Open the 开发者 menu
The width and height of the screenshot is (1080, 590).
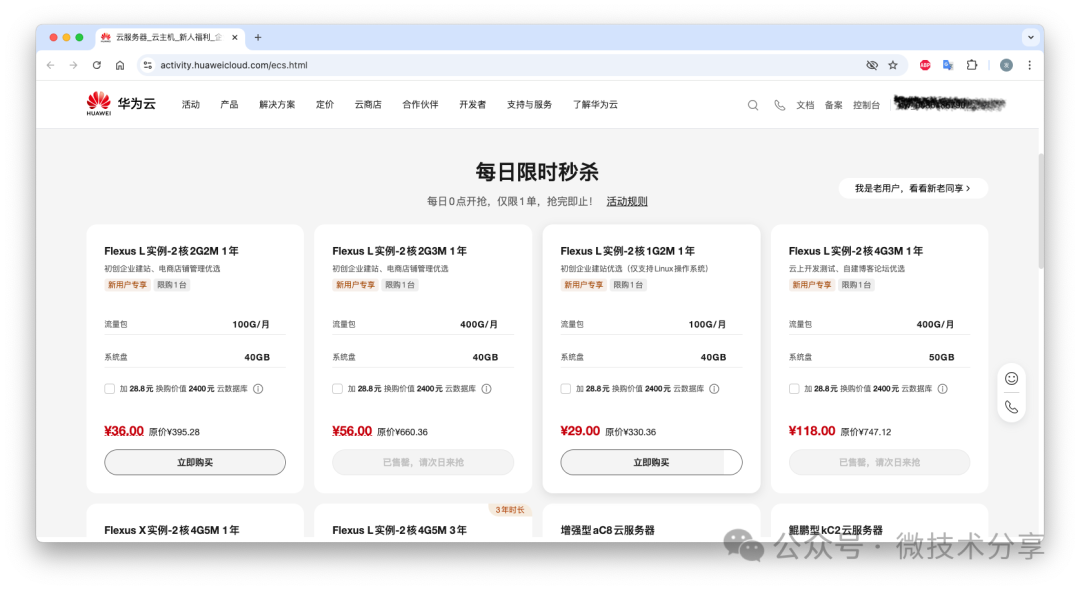(472, 105)
